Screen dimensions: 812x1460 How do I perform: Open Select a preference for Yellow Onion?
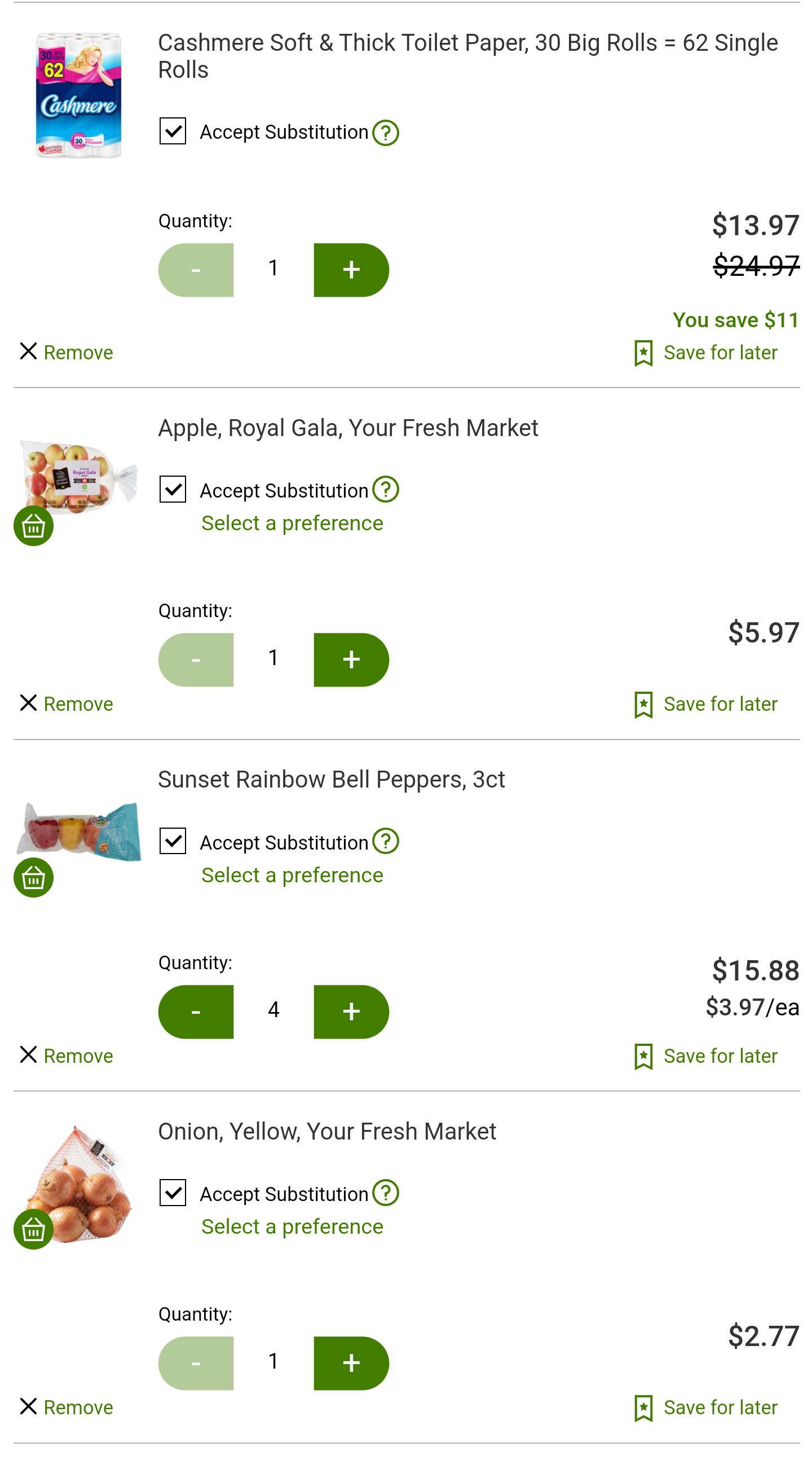293,1226
